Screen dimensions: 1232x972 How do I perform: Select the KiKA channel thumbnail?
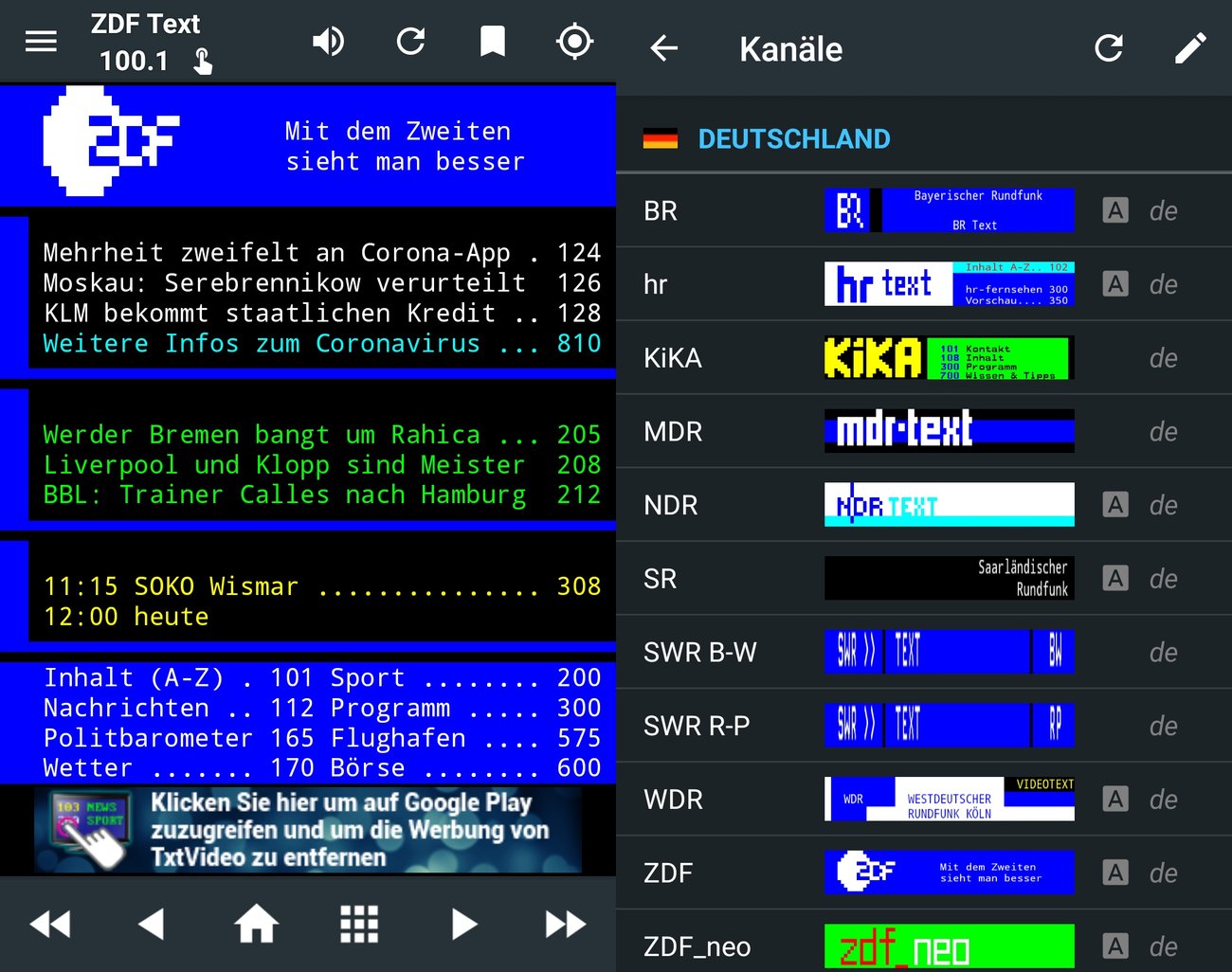(x=948, y=358)
